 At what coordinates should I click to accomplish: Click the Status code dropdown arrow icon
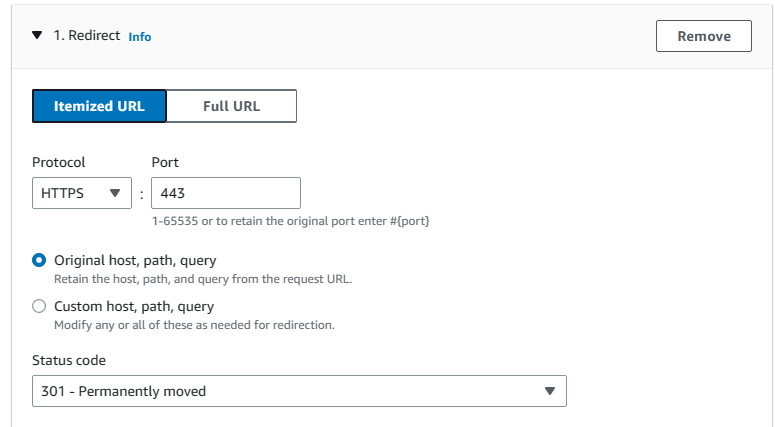(549, 391)
